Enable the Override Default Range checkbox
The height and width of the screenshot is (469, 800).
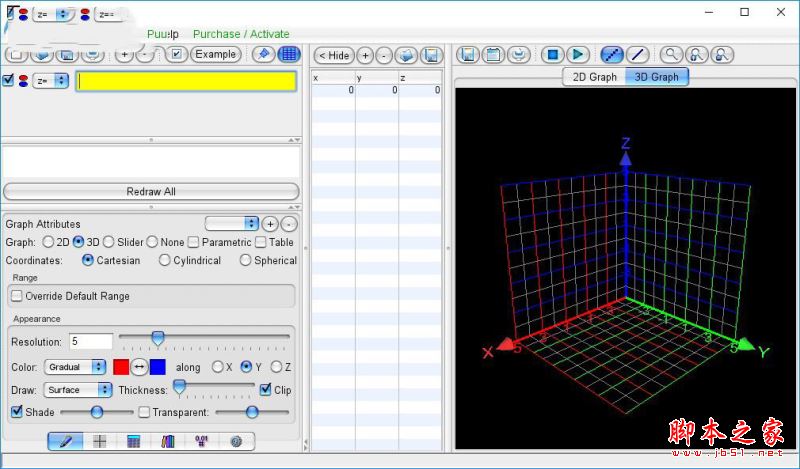(x=17, y=296)
